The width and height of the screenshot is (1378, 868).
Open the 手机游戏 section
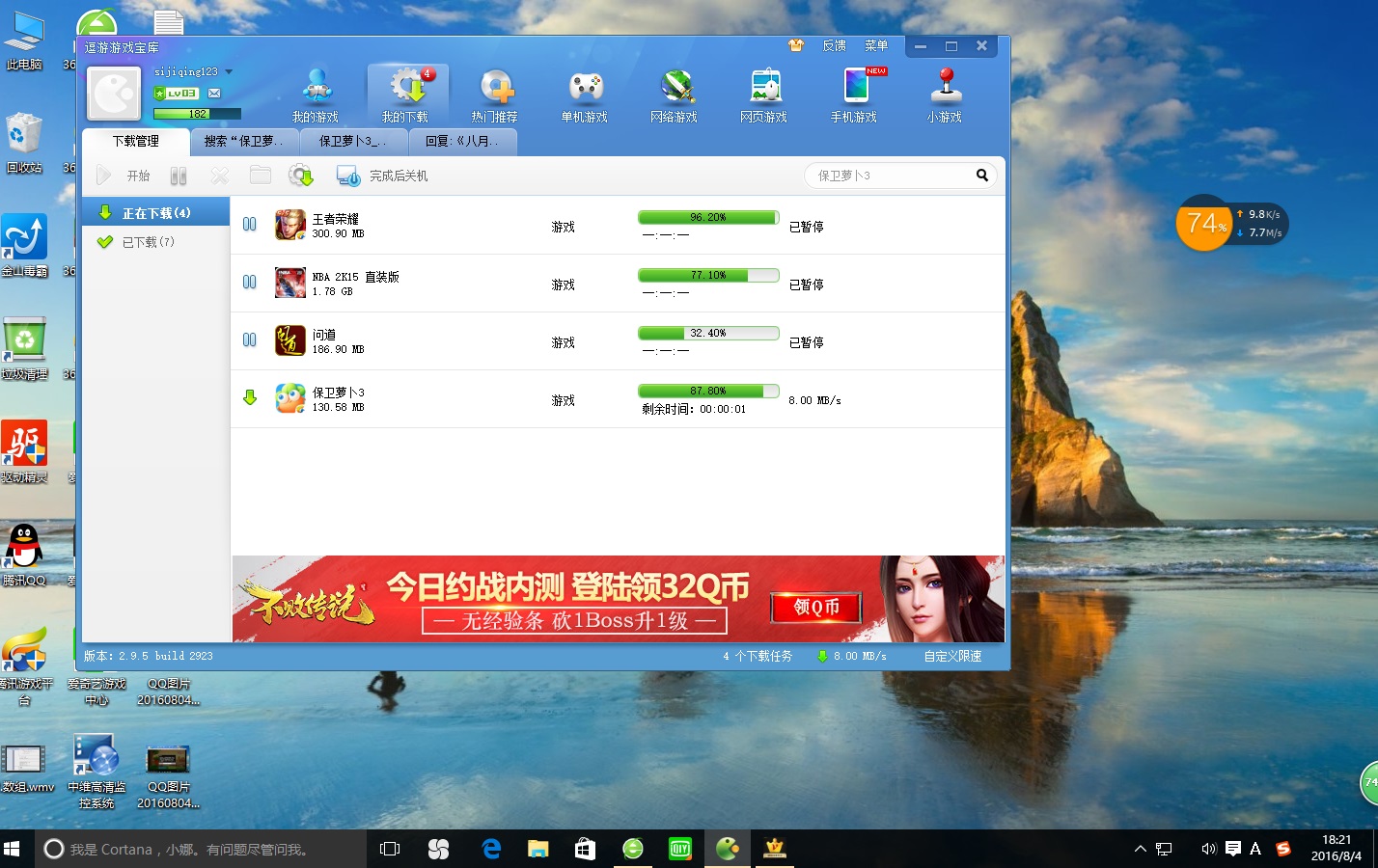click(x=854, y=95)
